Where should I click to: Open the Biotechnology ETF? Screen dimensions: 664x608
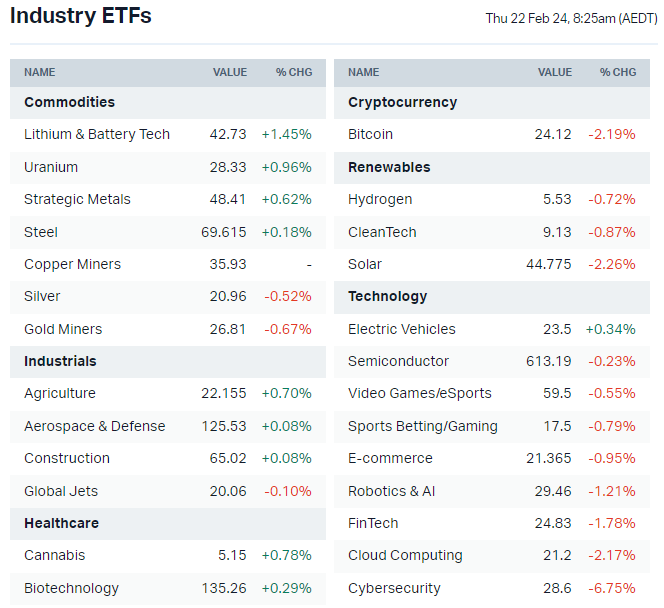(71, 588)
